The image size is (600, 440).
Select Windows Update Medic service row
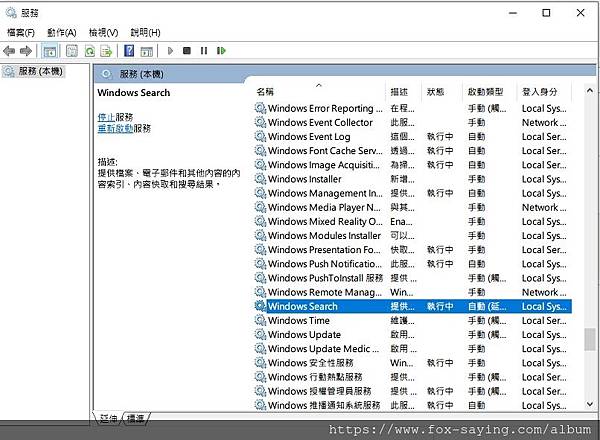[x=412, y=349]
